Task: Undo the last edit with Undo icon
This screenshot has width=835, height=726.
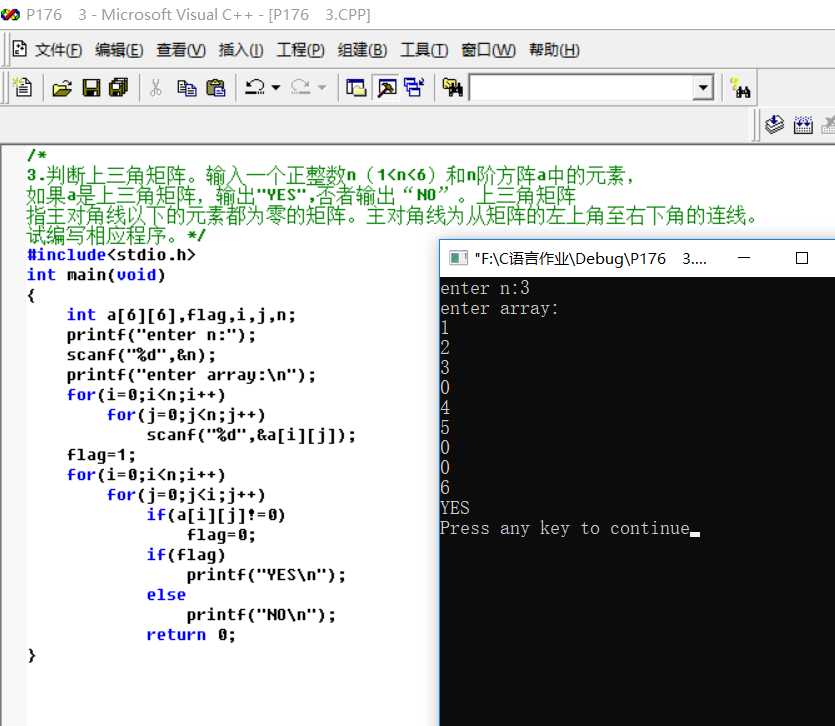Action: tap(255, 87)
